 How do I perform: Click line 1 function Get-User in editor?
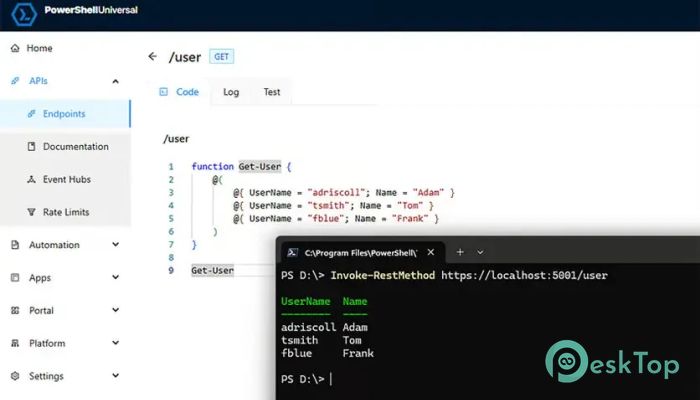pyautogui.click(x=242, y=167)
